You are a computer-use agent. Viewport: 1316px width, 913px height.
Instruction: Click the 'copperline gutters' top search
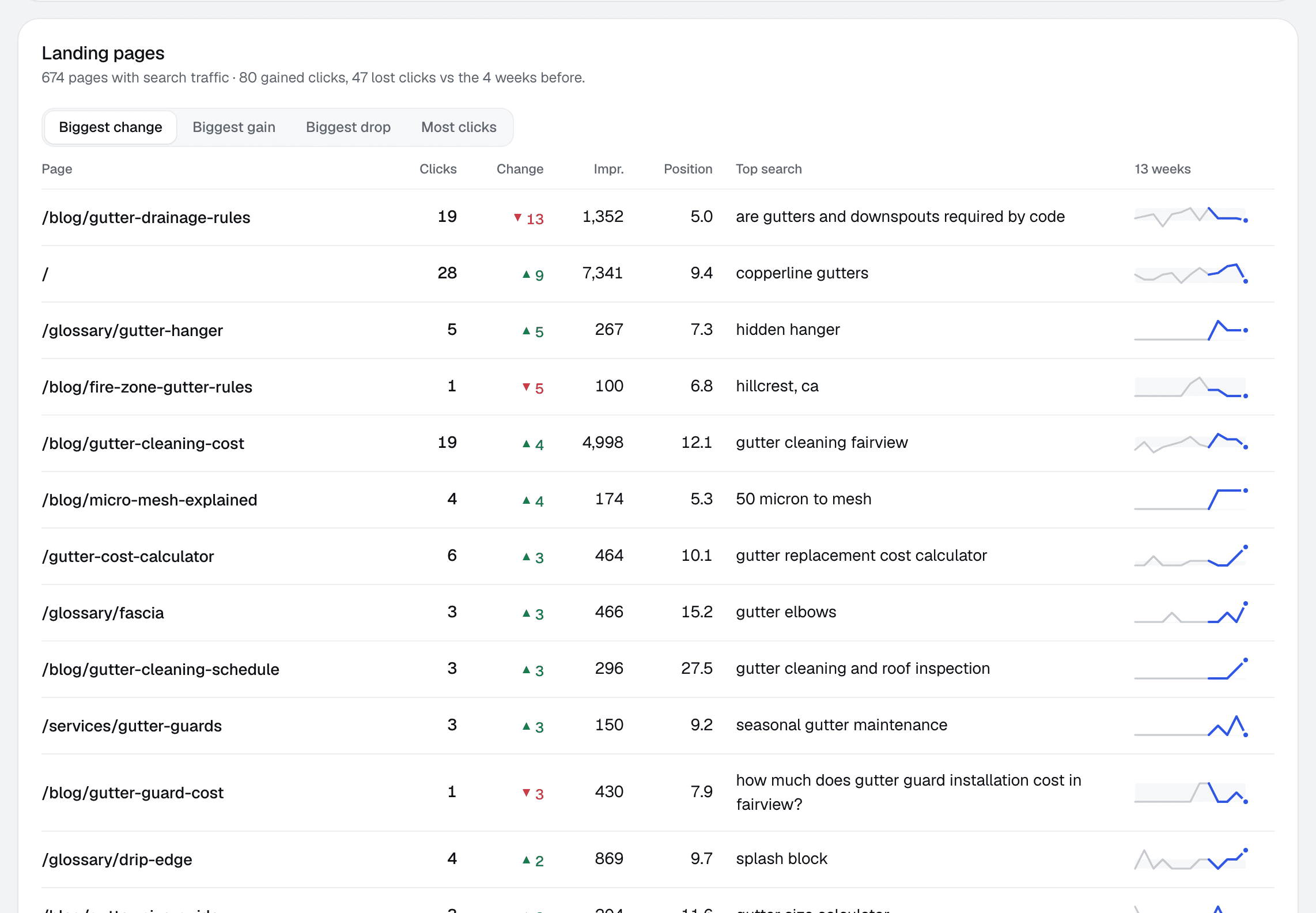pyautogui.click(x=802, y=273)
